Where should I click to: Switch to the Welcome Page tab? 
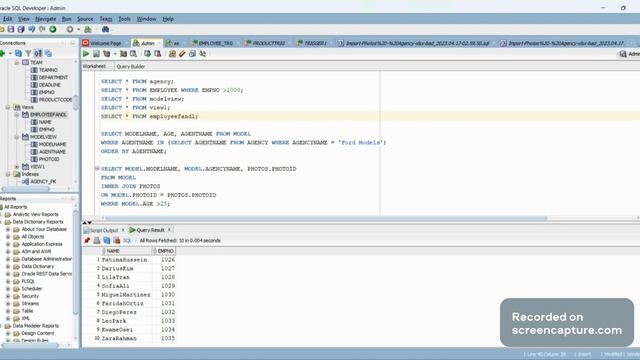click(105, 43)
